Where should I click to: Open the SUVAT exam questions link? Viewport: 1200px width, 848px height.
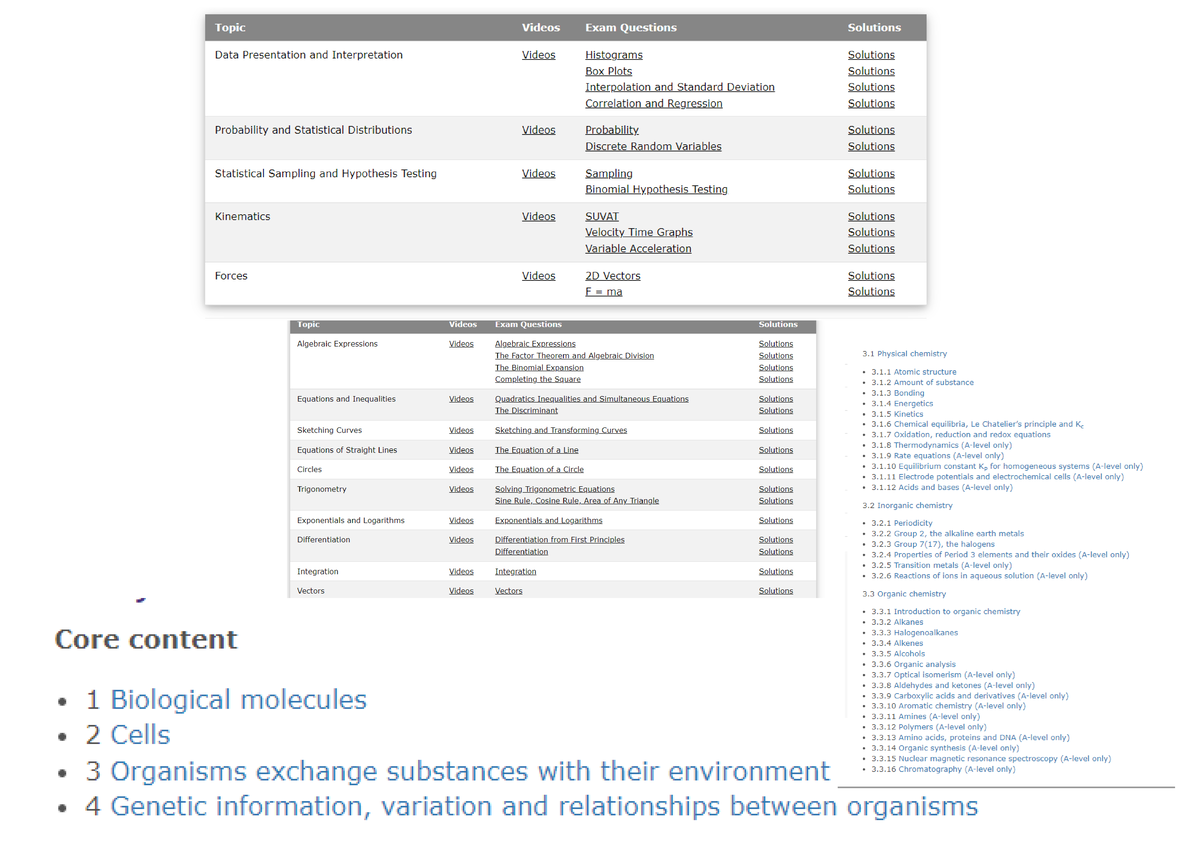click(602, 216)
